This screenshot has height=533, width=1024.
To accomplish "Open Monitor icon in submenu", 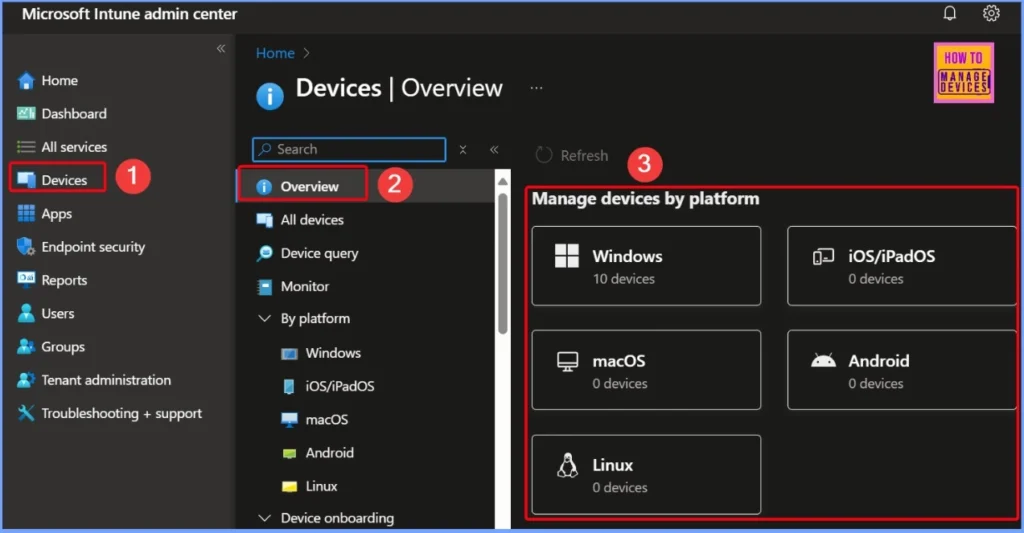I will tap(264, 287).
